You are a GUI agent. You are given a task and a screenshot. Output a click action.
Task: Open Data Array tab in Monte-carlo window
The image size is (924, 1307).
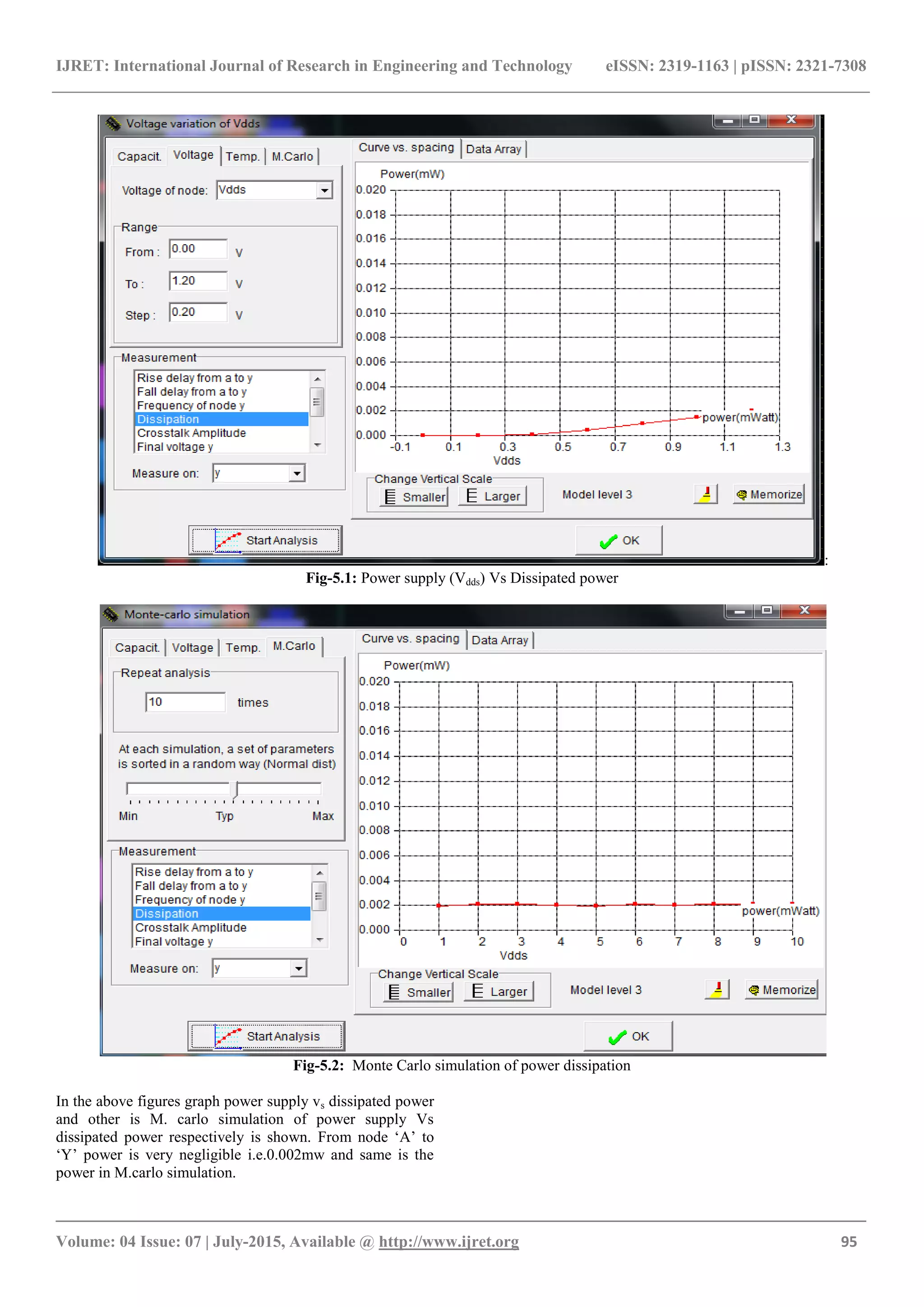(499, 640)
